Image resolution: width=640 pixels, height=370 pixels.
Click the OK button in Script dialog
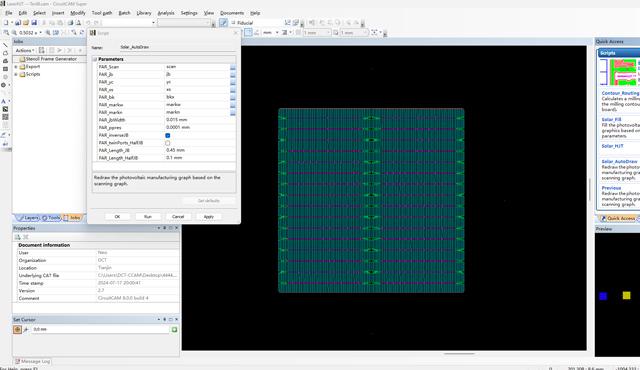[117, 217]
